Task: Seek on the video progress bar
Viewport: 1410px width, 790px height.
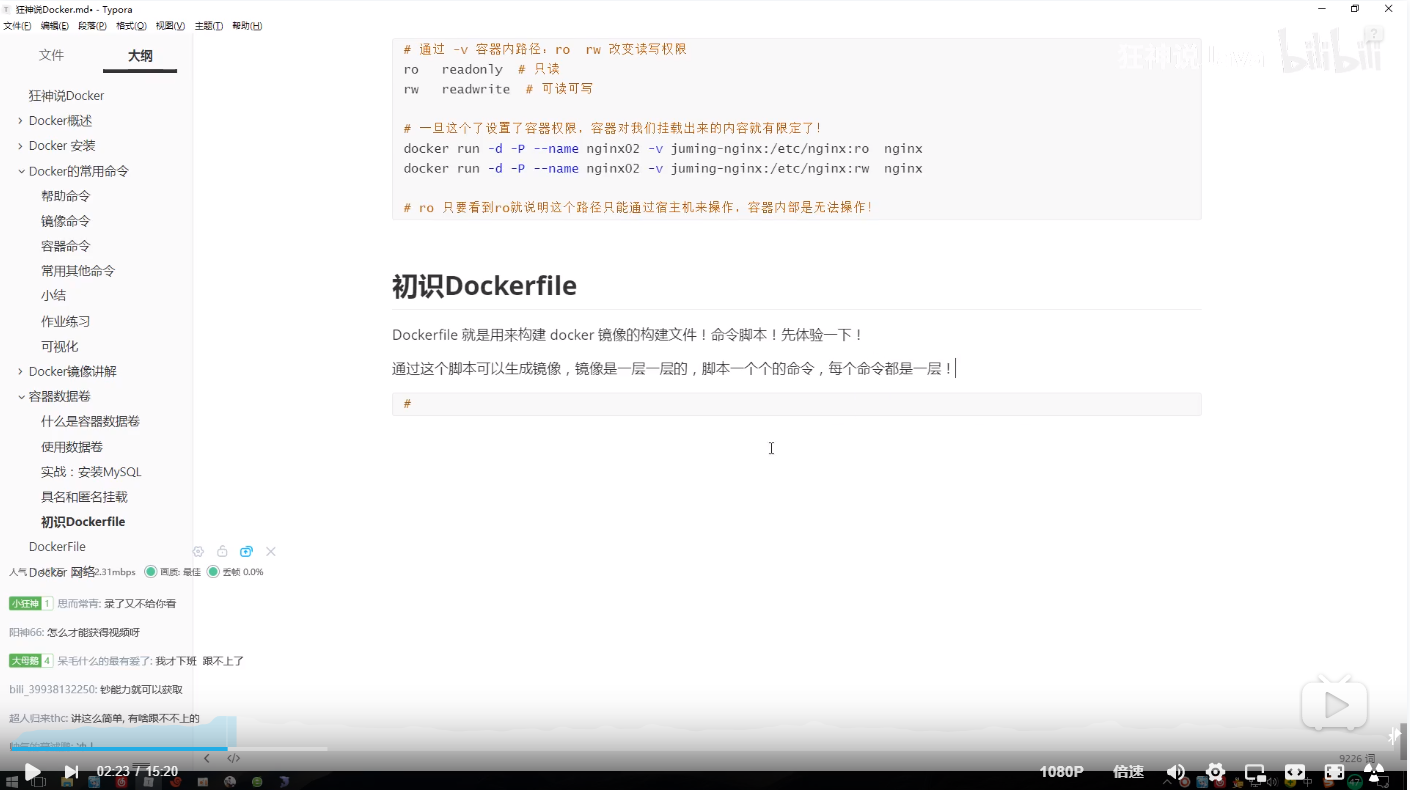Action: 705,749
